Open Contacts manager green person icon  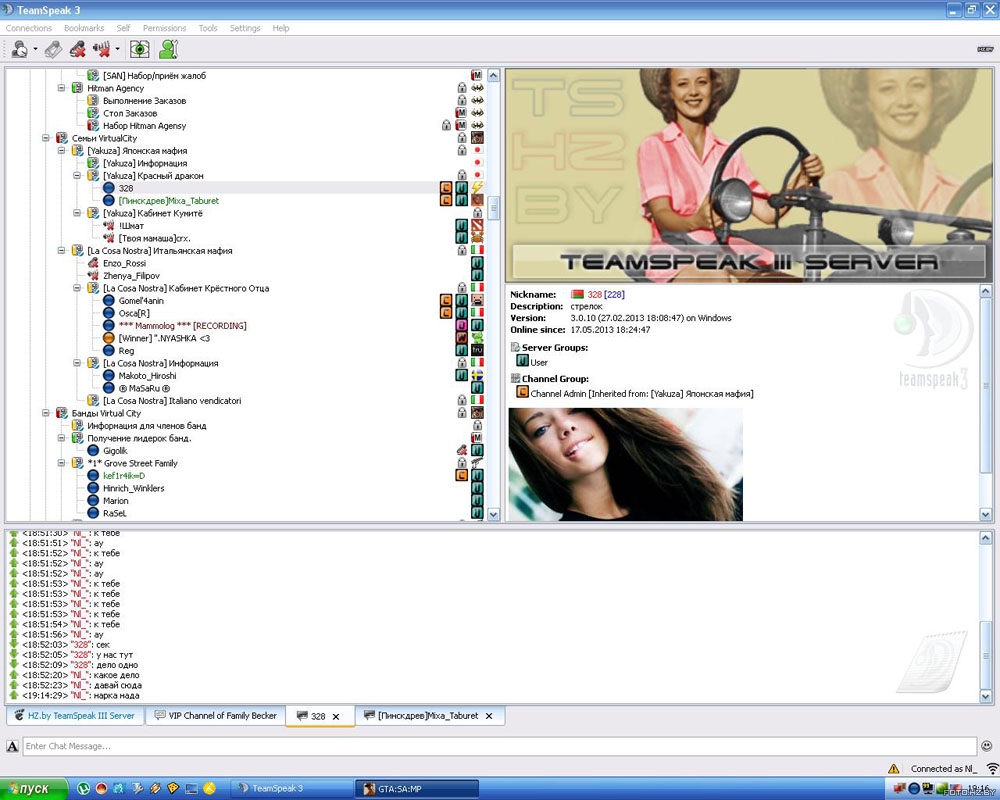coord(168,48)
